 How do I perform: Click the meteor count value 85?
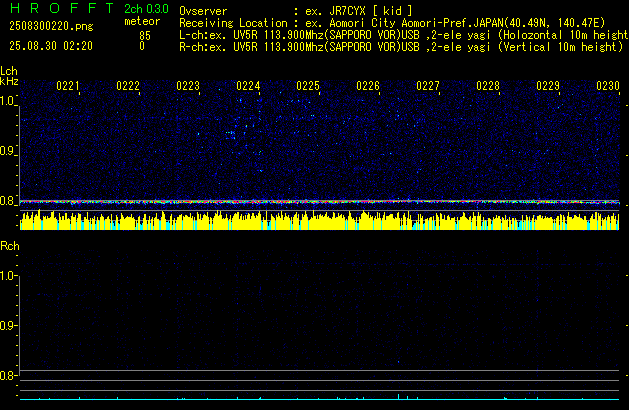[x=145, y=36]
